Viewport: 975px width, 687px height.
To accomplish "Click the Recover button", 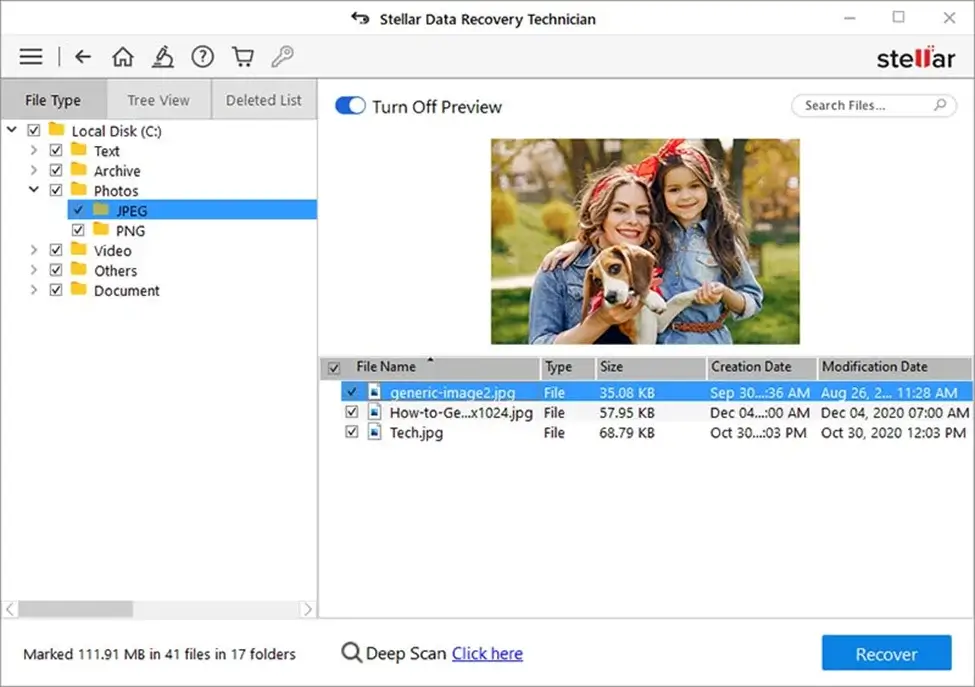I will point(886,653).
